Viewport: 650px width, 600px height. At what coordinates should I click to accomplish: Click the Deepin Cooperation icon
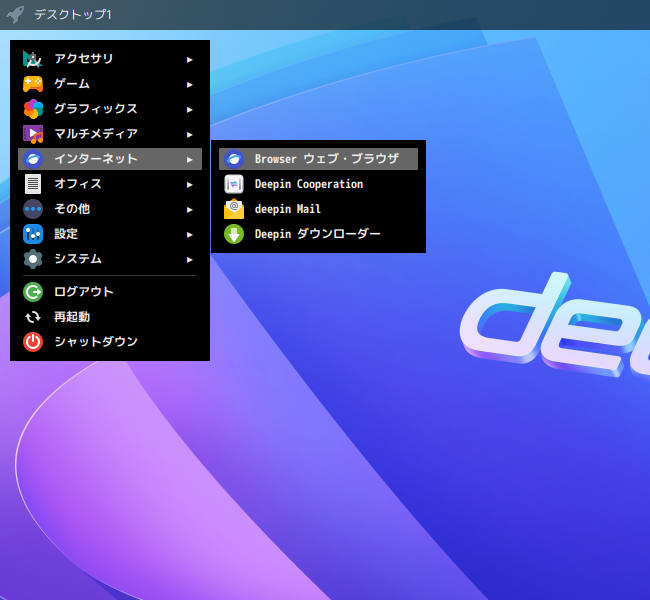tap(234, 184)
